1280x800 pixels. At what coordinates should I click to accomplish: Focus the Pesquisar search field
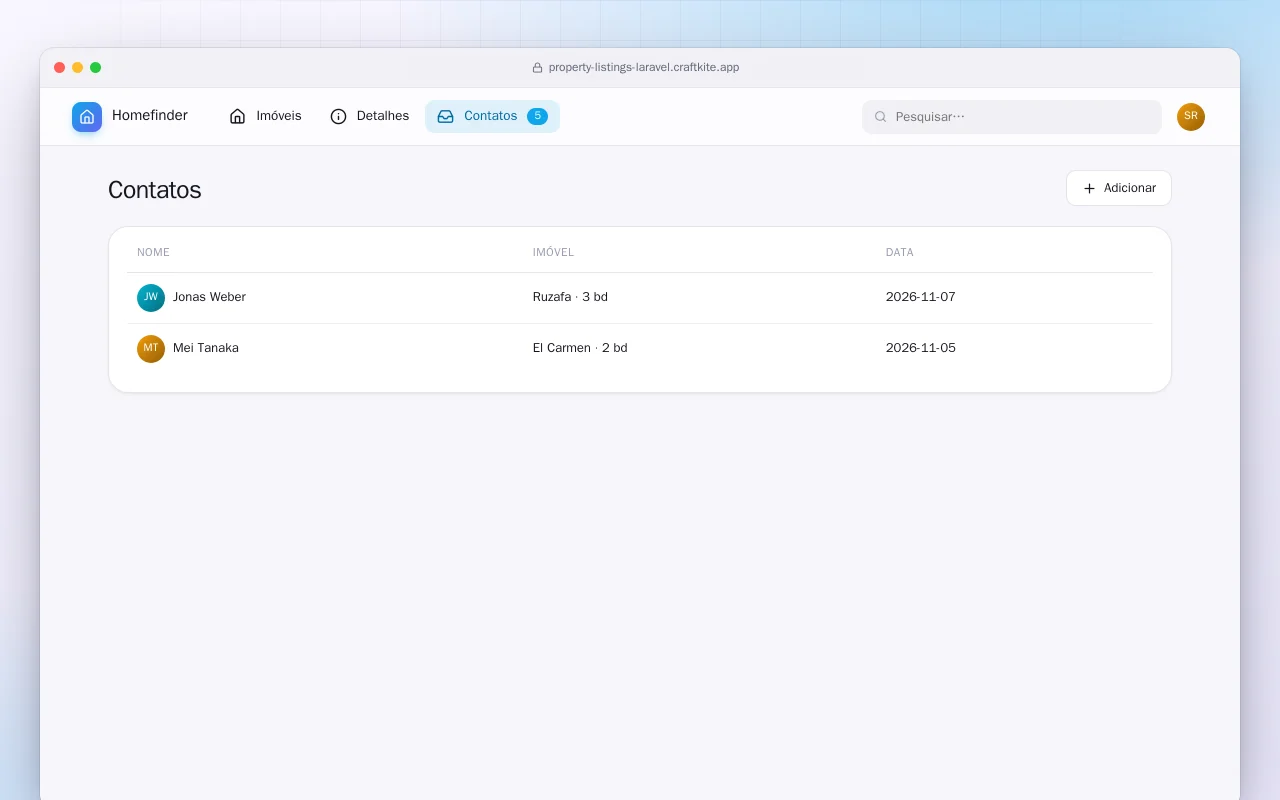[x=1012, y=117]
